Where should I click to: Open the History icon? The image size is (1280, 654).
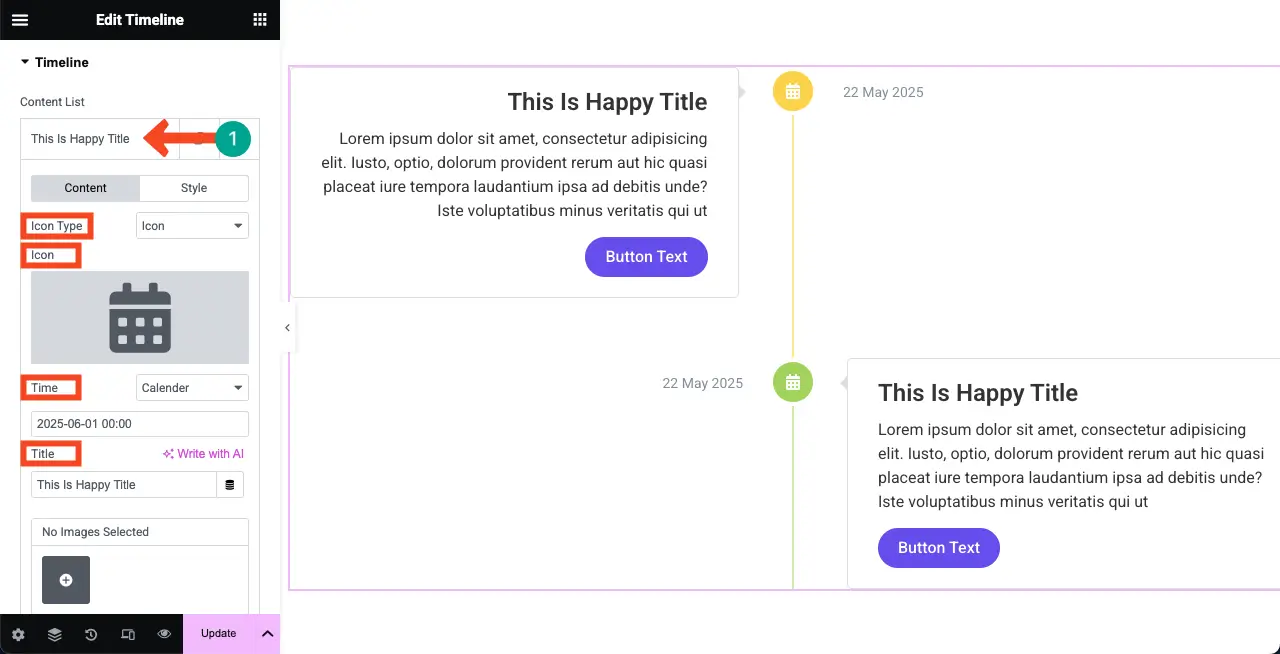(91, 634)
